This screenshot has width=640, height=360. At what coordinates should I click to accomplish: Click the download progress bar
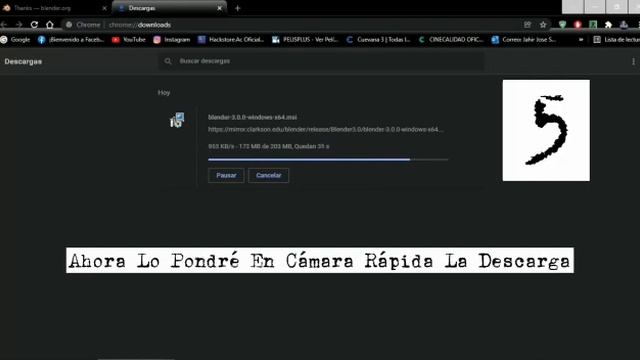328,160
